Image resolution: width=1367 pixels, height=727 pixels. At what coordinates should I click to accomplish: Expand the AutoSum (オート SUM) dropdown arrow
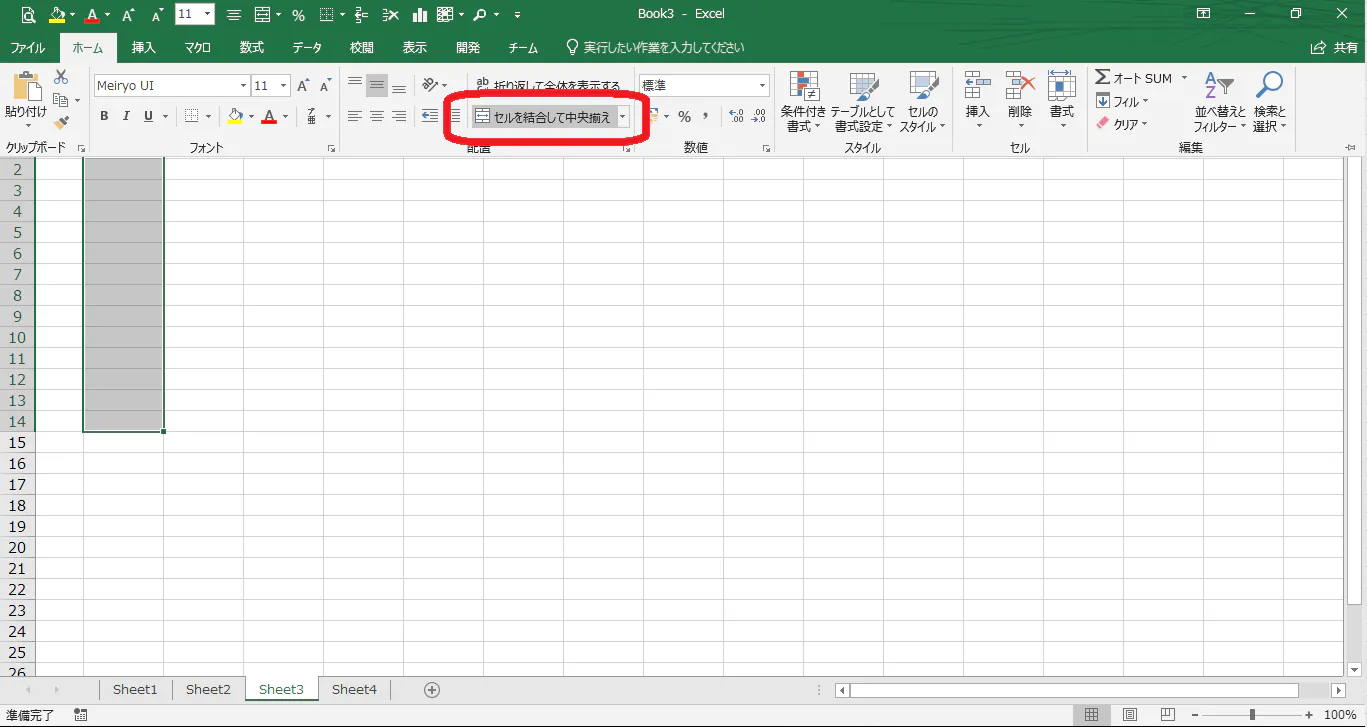[x=1184, y=78]
